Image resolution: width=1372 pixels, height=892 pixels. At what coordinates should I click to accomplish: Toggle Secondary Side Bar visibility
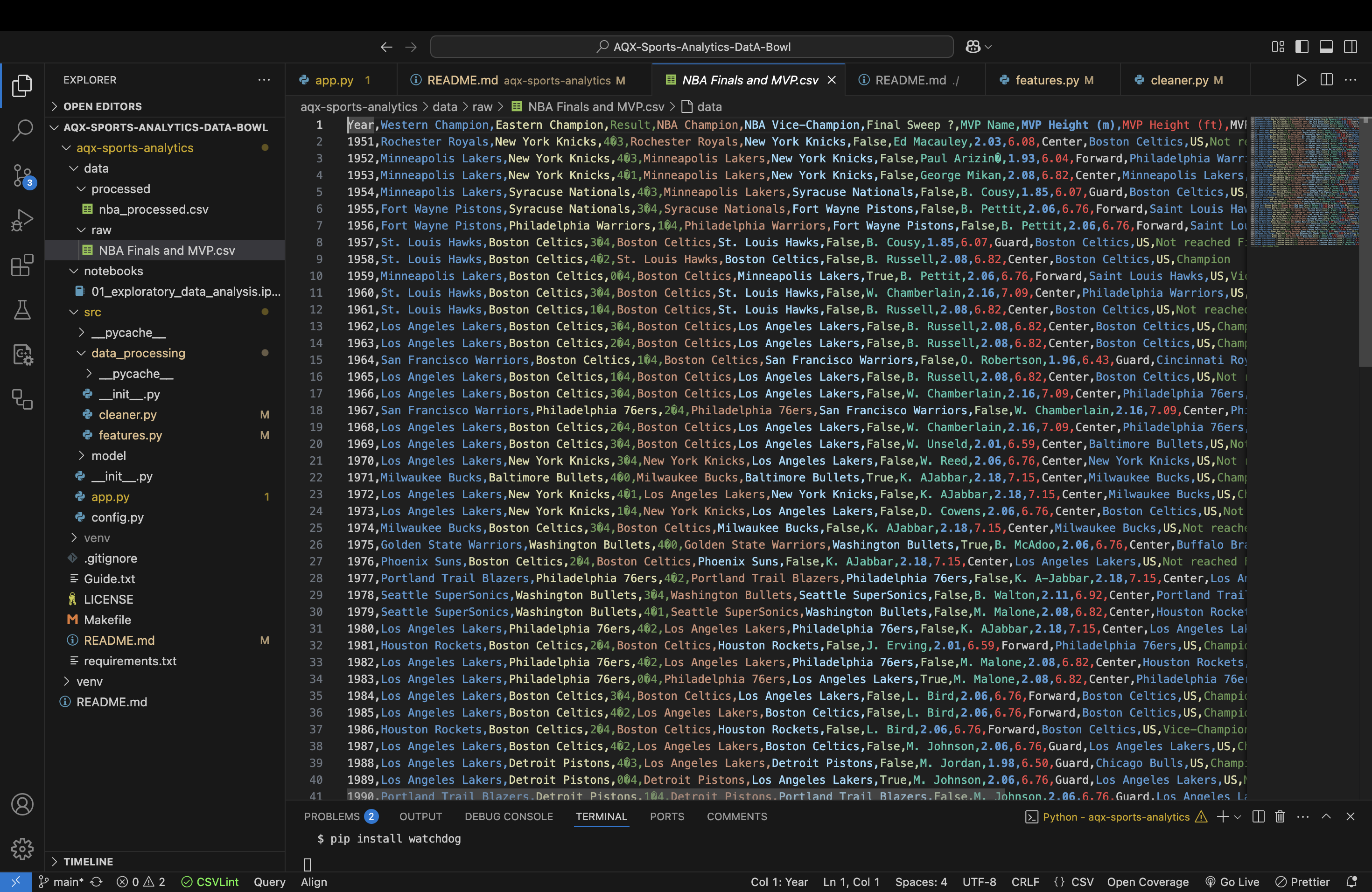(1350, 47)
